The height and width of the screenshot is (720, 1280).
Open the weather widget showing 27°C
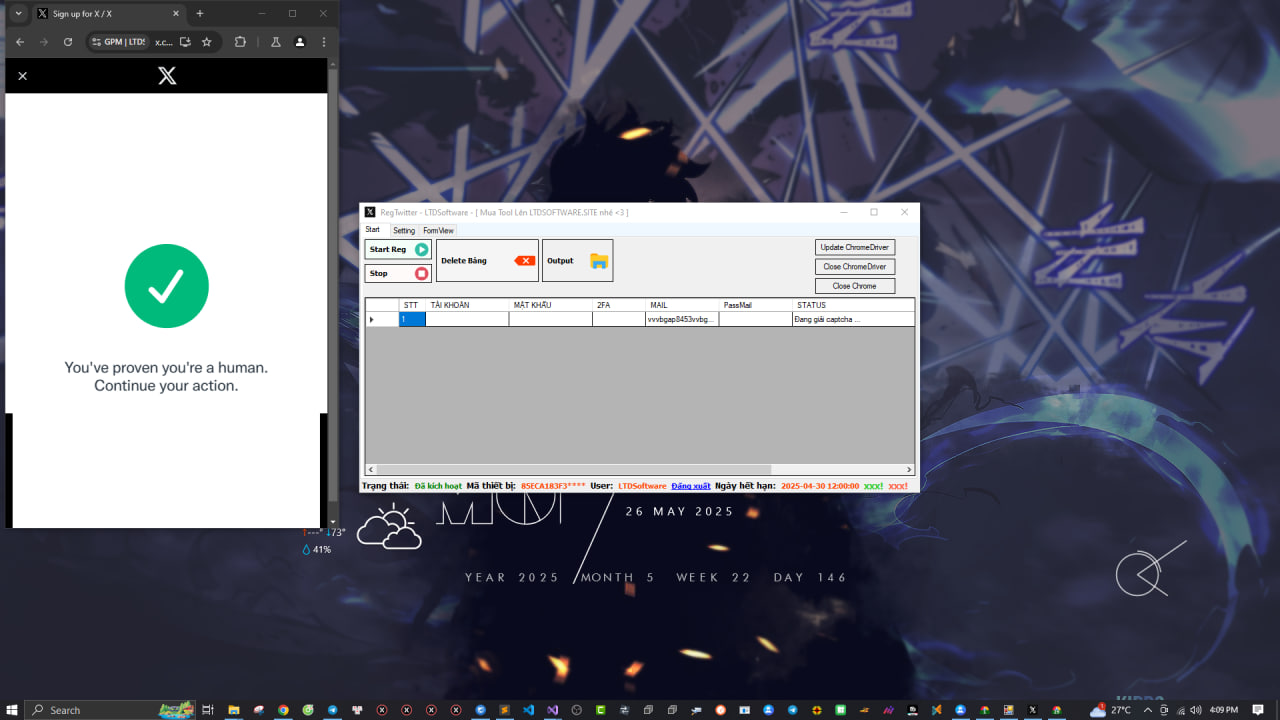click(x=1110, y=710)
